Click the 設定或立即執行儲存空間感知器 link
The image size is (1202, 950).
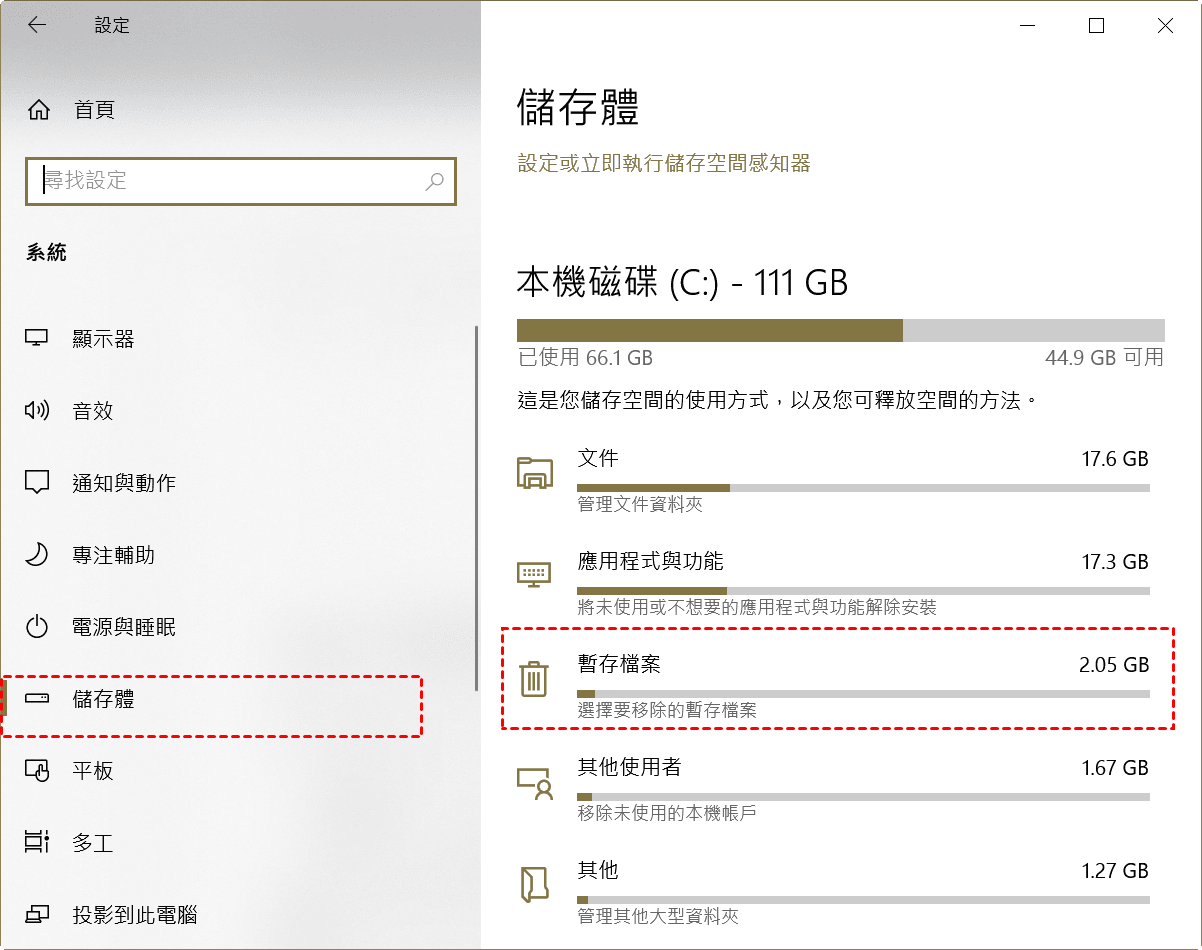point(663,163)
